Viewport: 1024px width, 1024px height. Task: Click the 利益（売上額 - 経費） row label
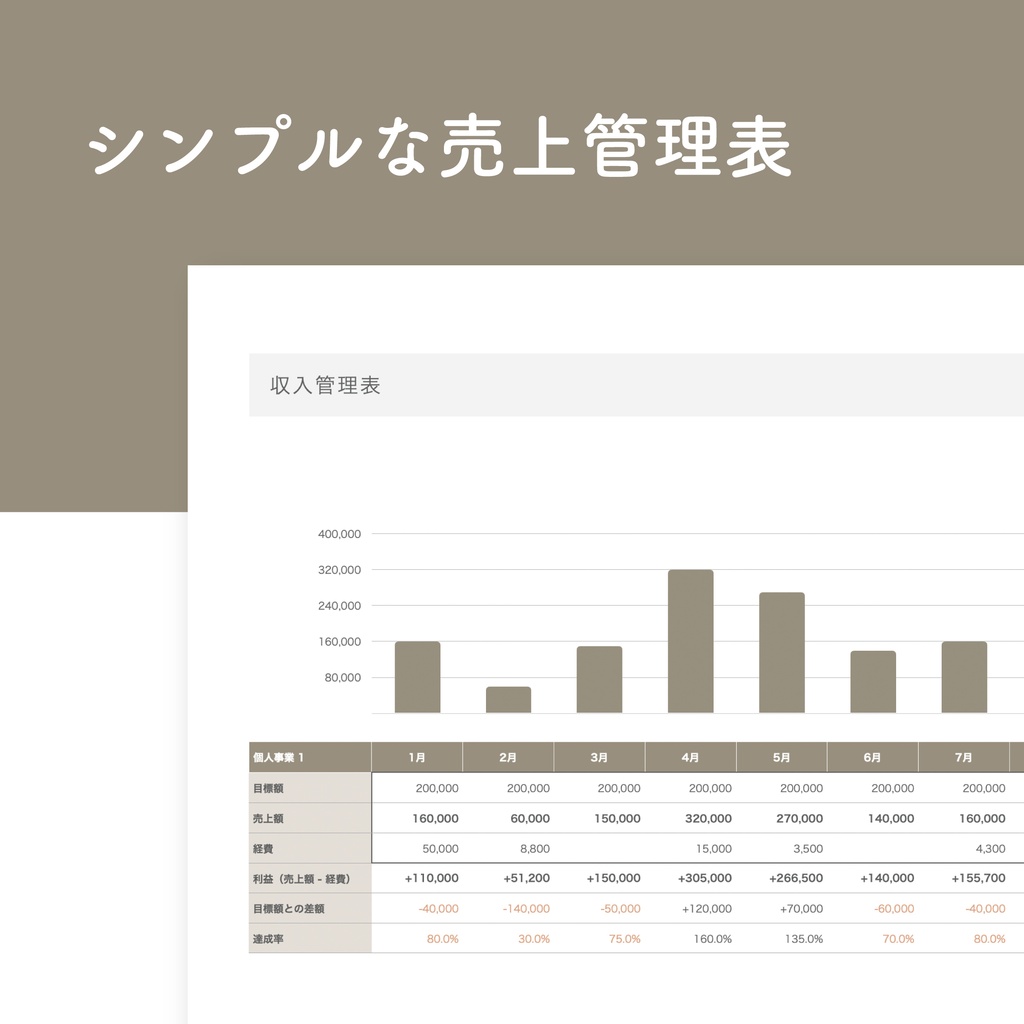click(310, 878)
